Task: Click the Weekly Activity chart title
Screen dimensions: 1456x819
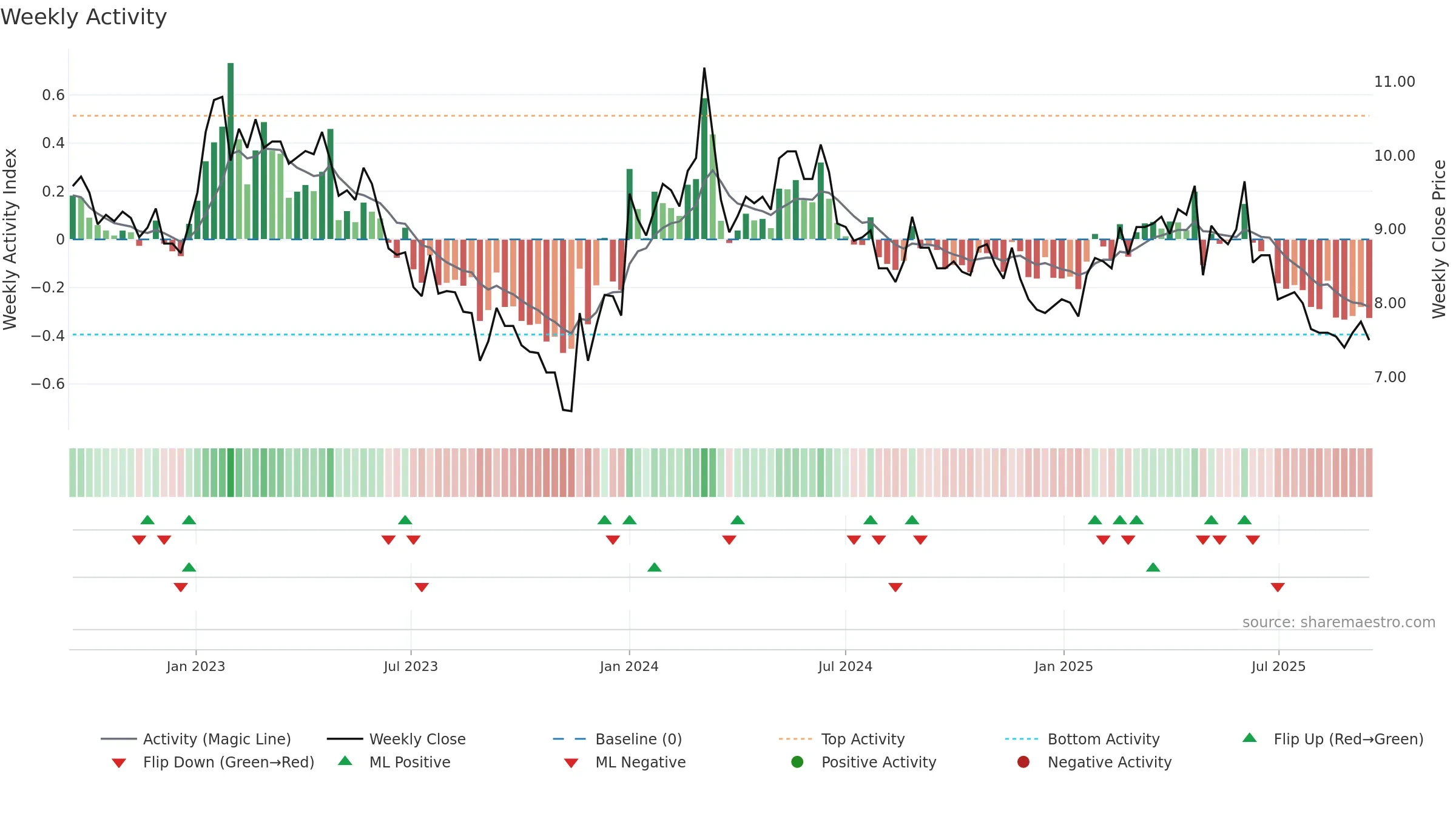Action: pyautogui.click(x=84, y=17)
